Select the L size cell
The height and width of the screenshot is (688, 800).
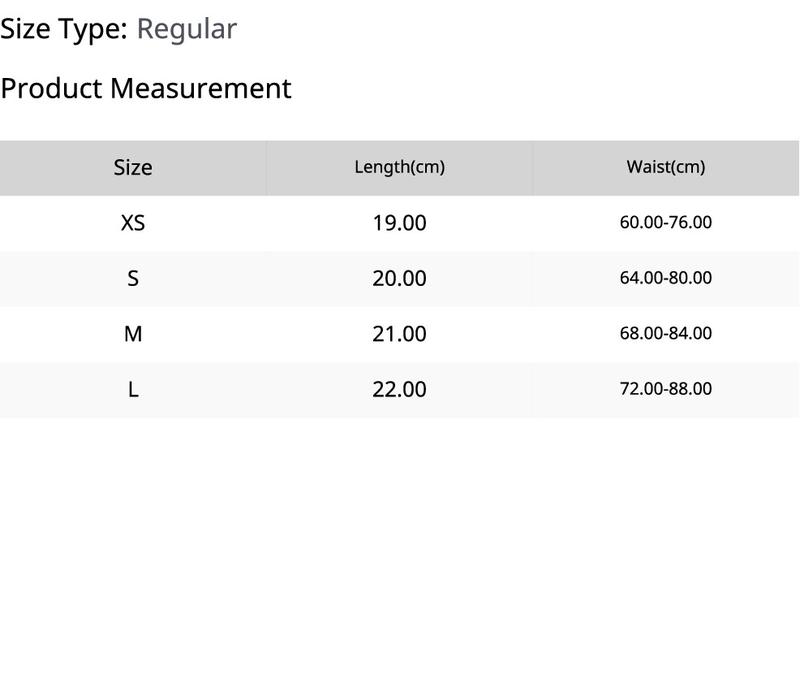coord(133,390)
